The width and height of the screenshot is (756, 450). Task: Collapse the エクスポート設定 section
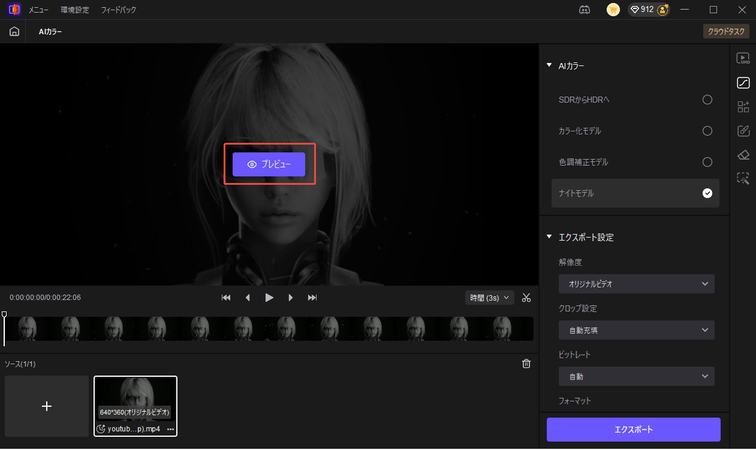point(549,237)
